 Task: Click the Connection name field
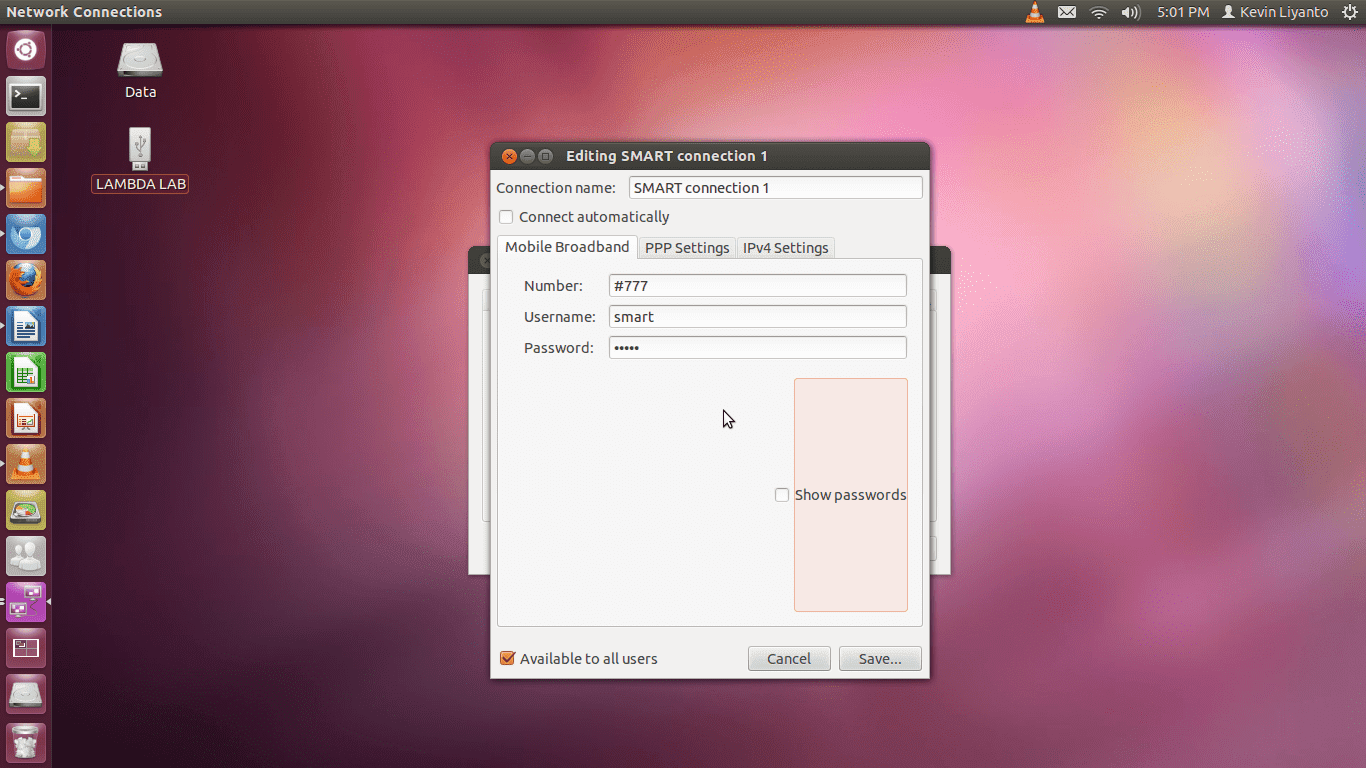pyautogui.click(x=776, y=188)
